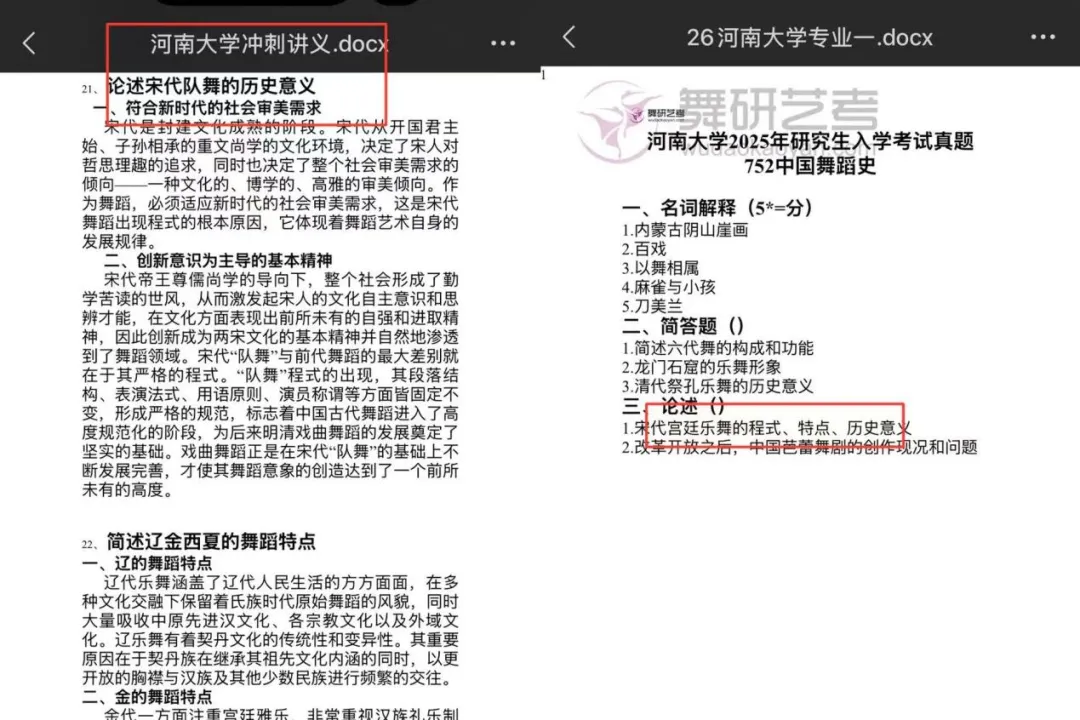This screenshot has height=720, width=1080.
Task: Click paragraph starting 辽代乐舞涵盖了辽代人民生活
Action: (x=270, y=630)
